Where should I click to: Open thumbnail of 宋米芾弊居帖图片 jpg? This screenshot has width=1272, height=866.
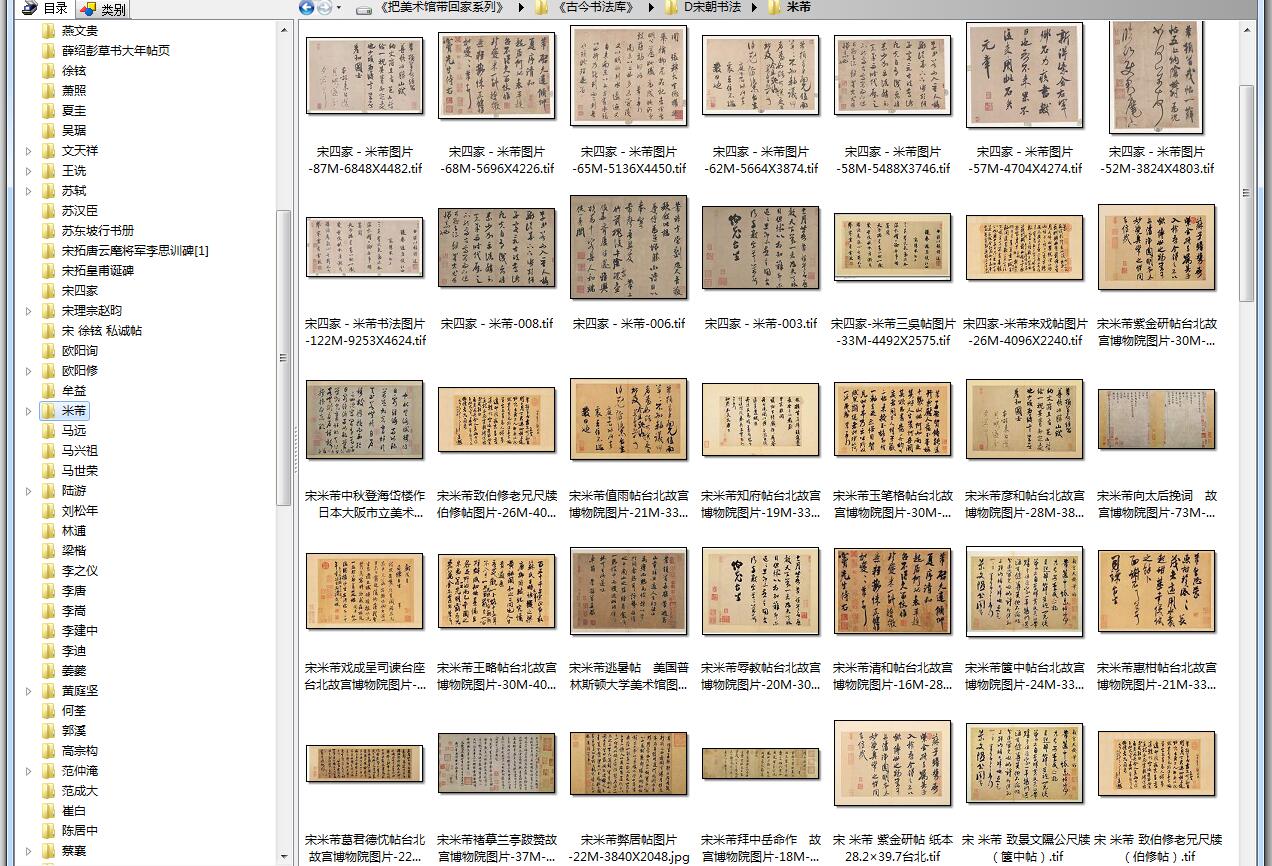[629, 764]
